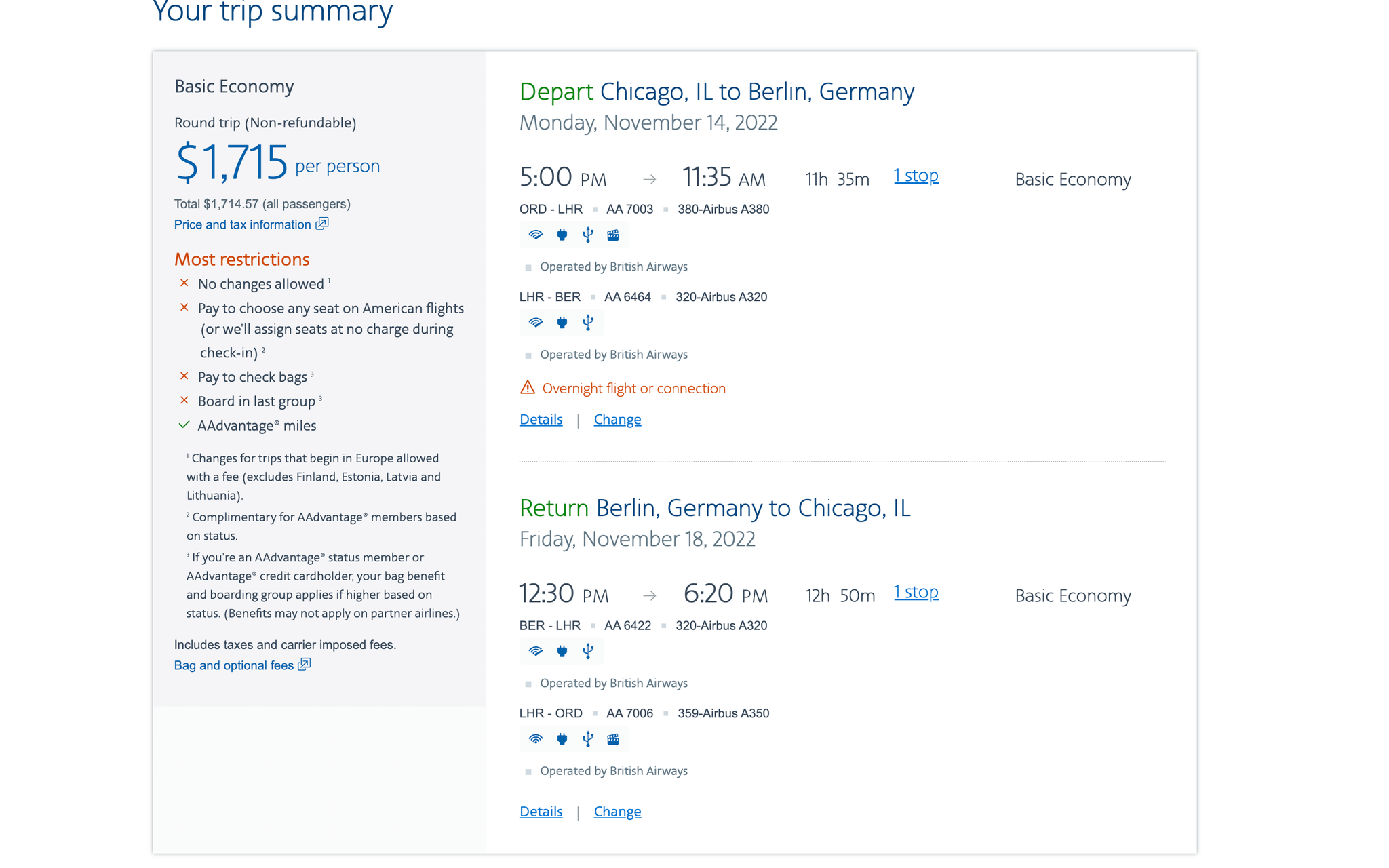Open Details for the return flight

tap(541, 811)
